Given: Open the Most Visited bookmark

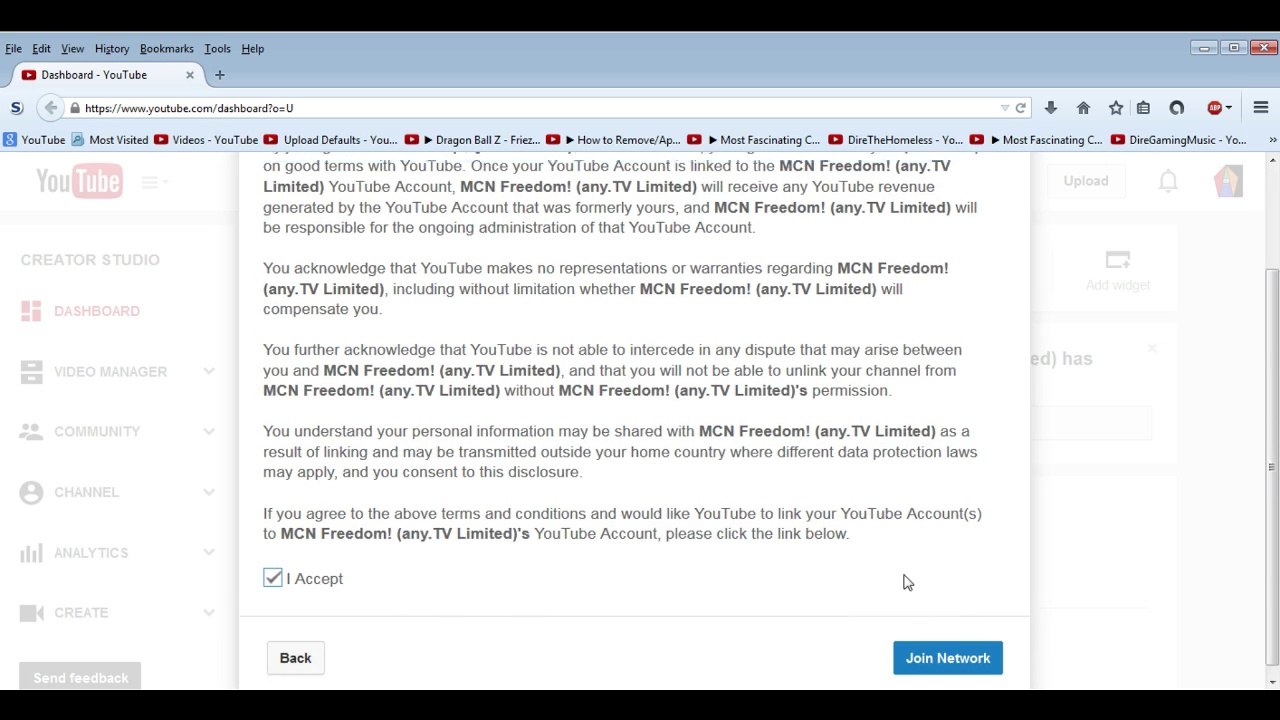Looking at the screenshot, I should tap(109, 140).
